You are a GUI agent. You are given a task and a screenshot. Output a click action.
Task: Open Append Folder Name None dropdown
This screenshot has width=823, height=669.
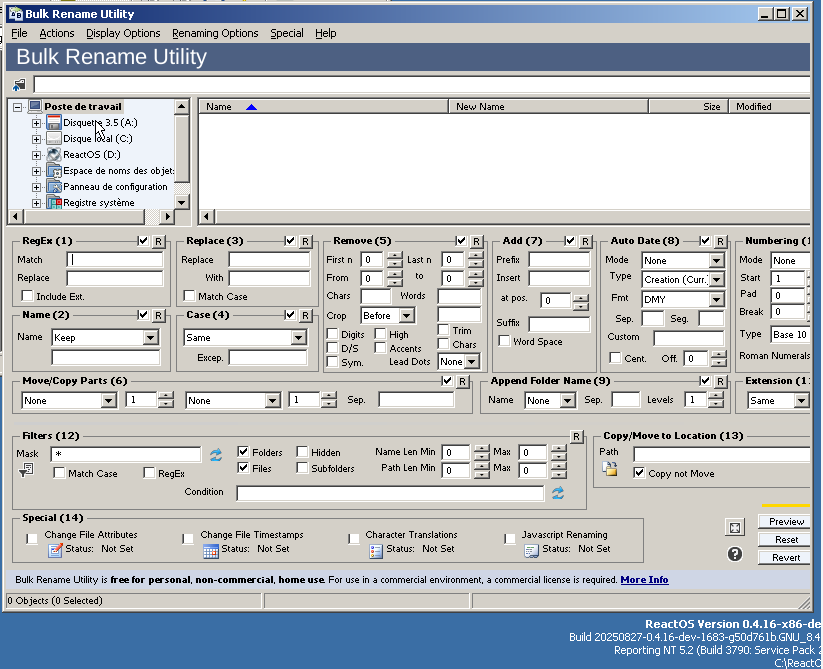click(567, 400)
